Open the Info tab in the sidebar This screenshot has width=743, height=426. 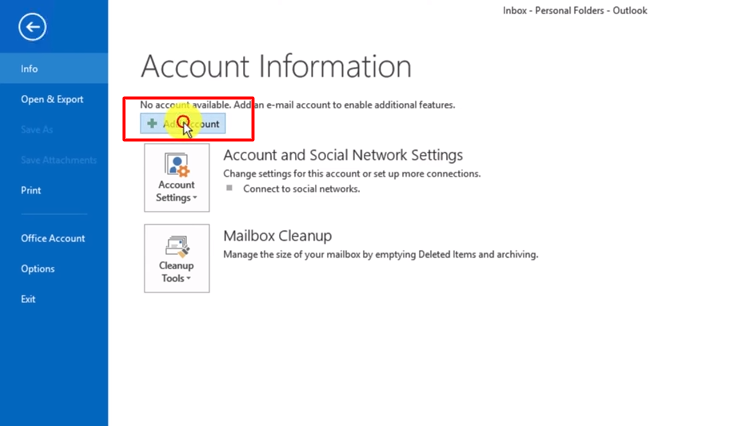click(54, 69)
